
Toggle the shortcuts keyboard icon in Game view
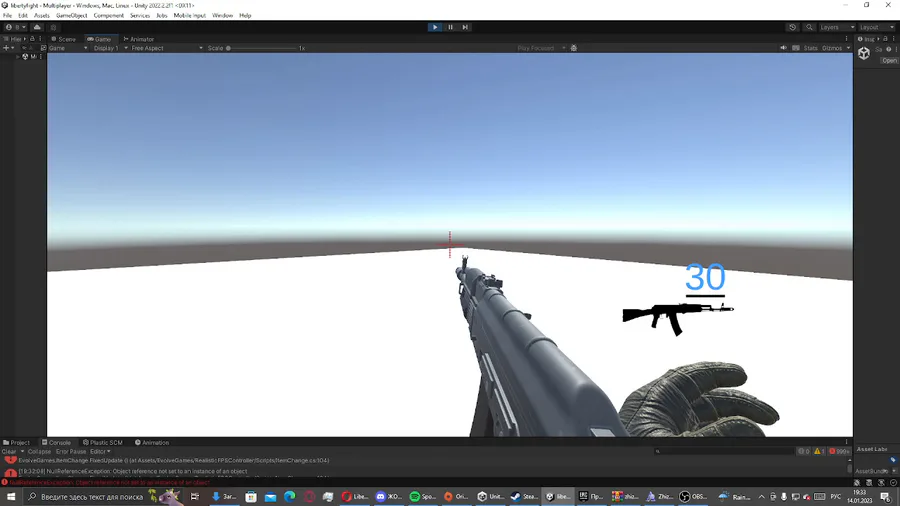796,48
